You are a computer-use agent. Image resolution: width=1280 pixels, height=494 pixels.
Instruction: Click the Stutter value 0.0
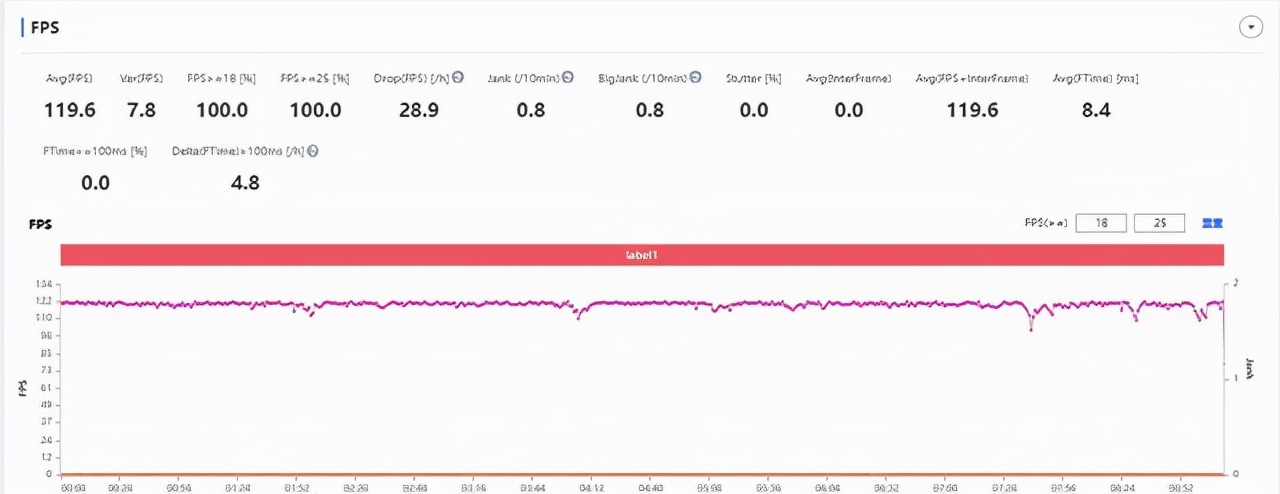coord(753,110)
